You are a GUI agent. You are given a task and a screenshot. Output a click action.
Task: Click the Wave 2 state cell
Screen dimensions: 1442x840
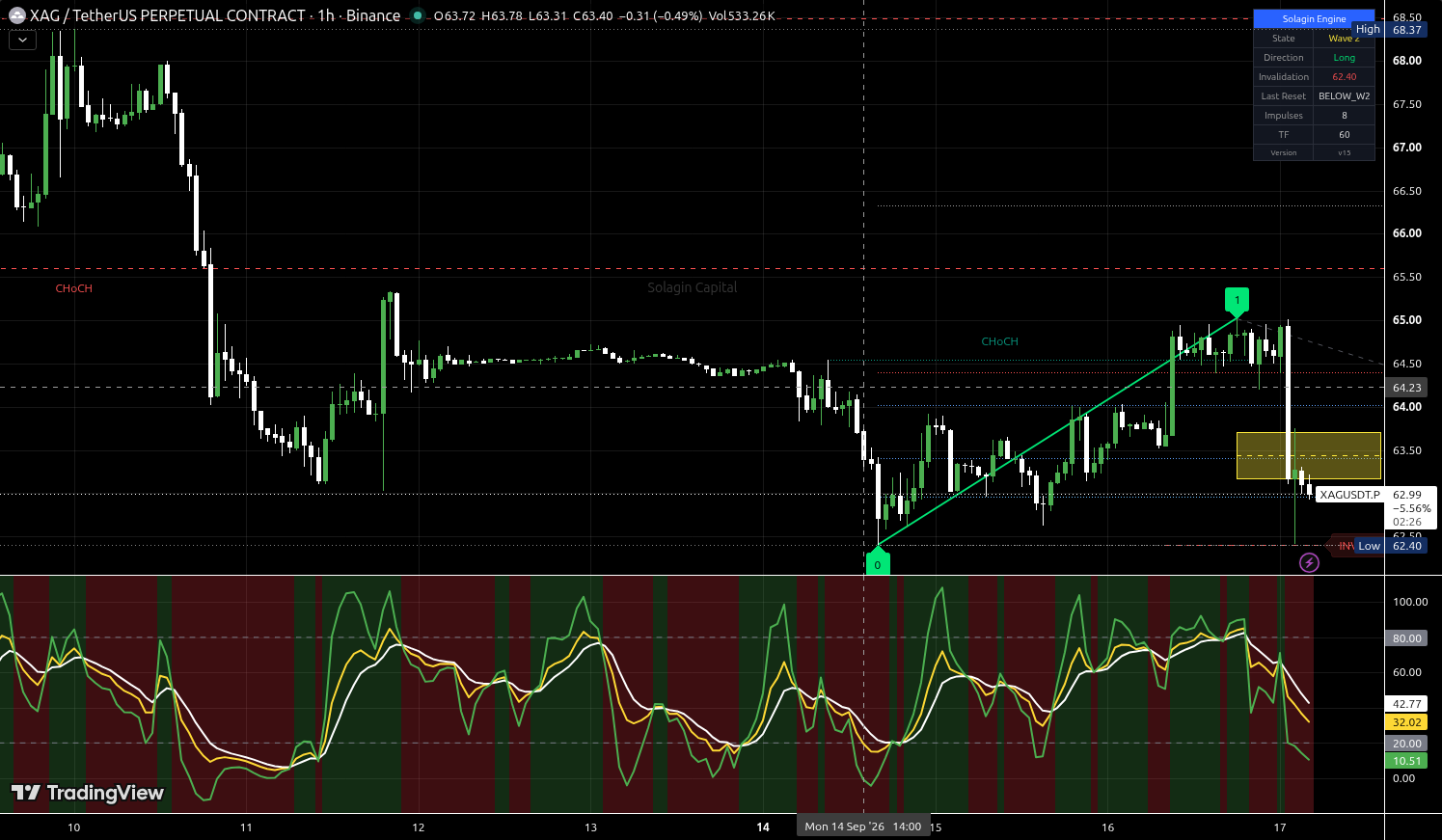point(1344,39)
